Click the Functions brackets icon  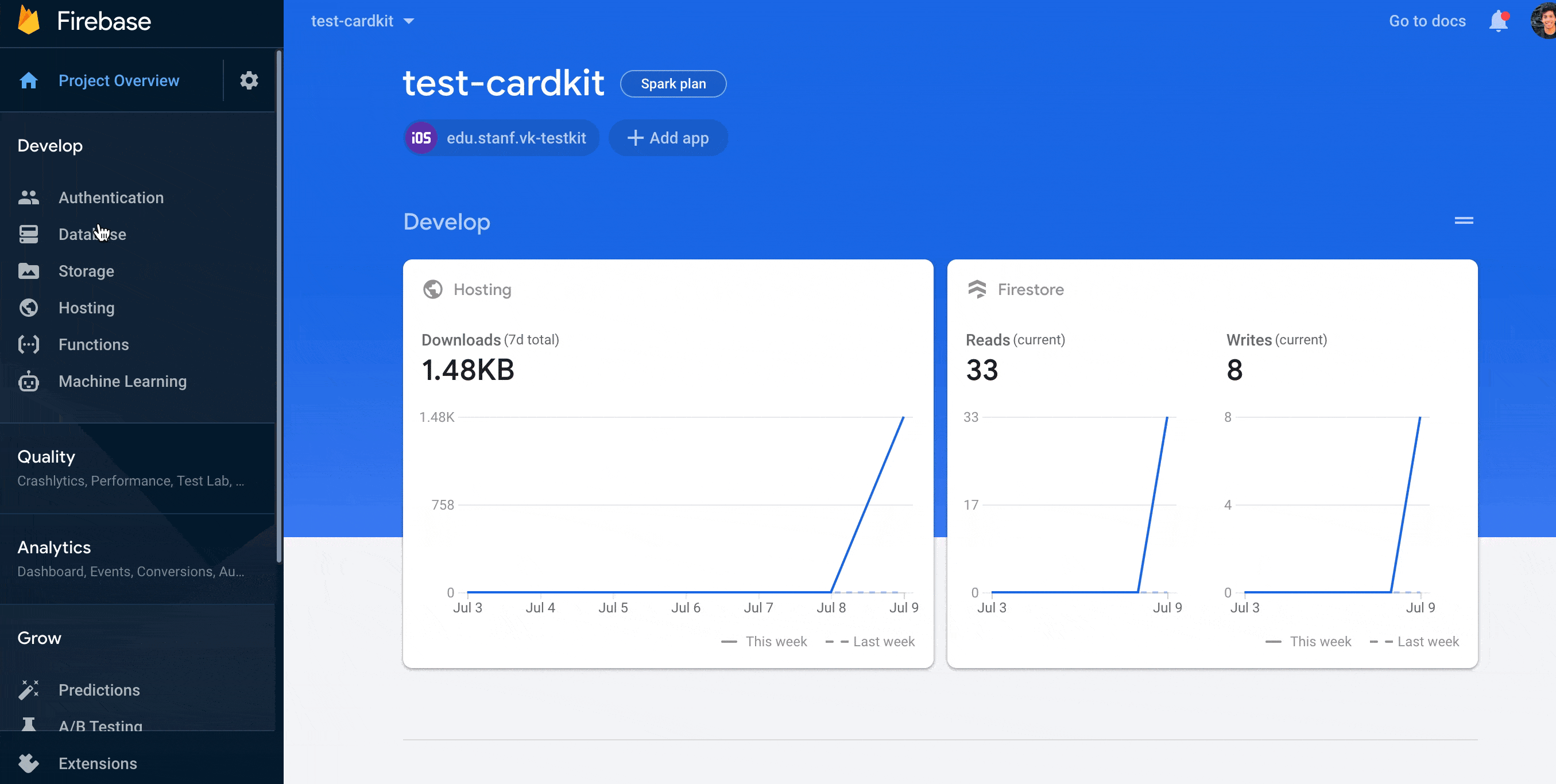point(28,344)
